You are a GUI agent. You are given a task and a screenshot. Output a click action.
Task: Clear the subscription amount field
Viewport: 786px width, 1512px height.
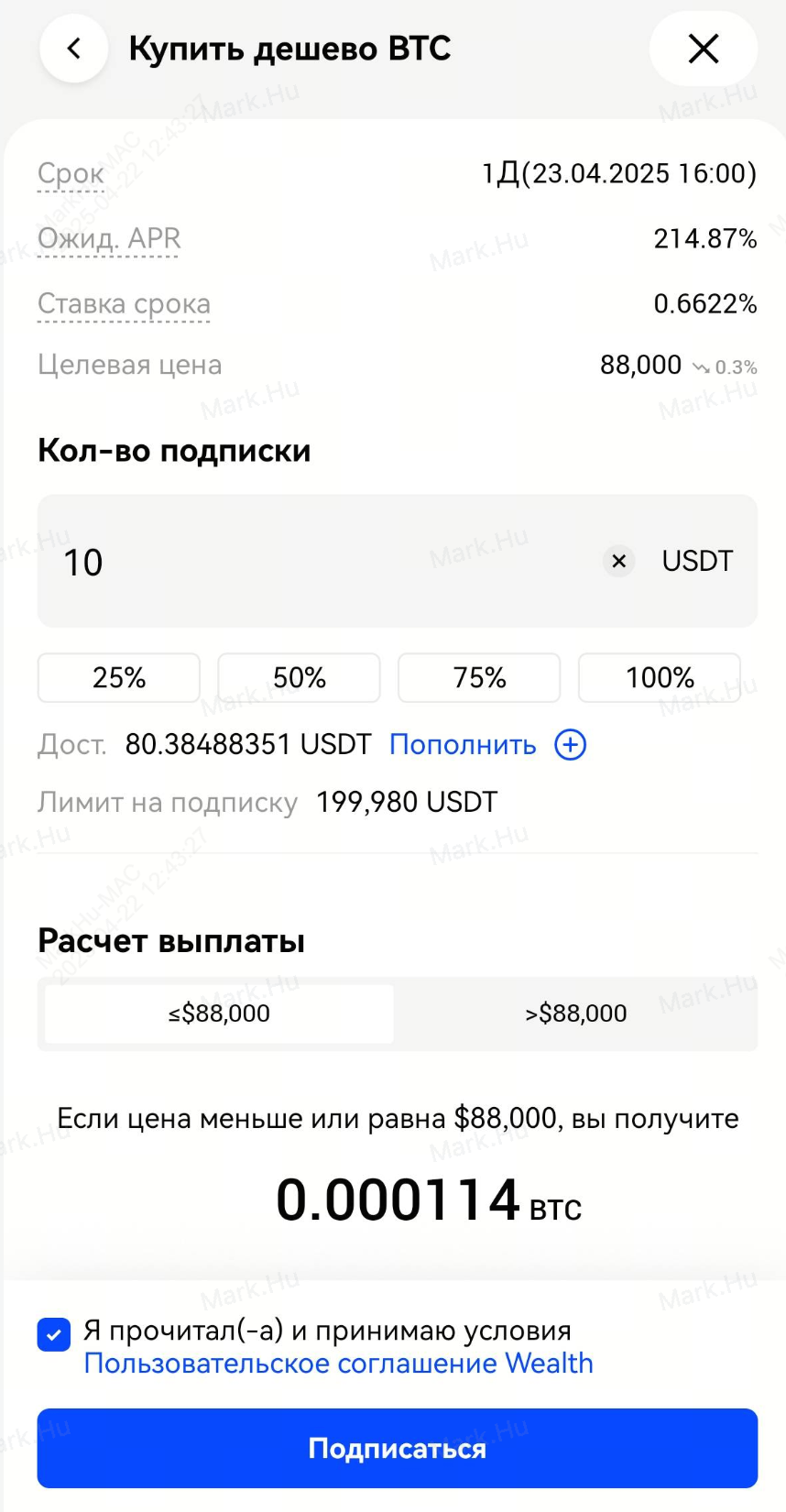[x=619, y=561]
